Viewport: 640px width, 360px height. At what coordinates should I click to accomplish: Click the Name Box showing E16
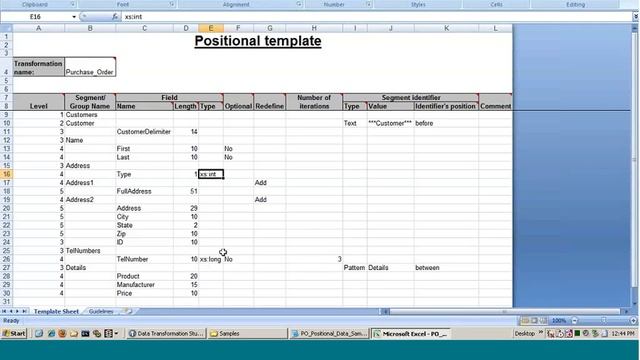[x=35, y=17]
